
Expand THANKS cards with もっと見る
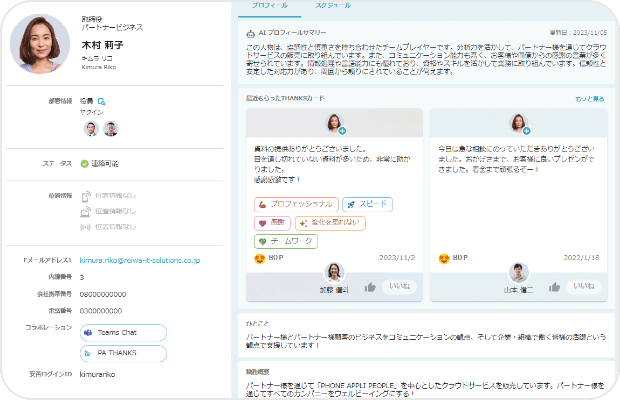tap(589, 99)
